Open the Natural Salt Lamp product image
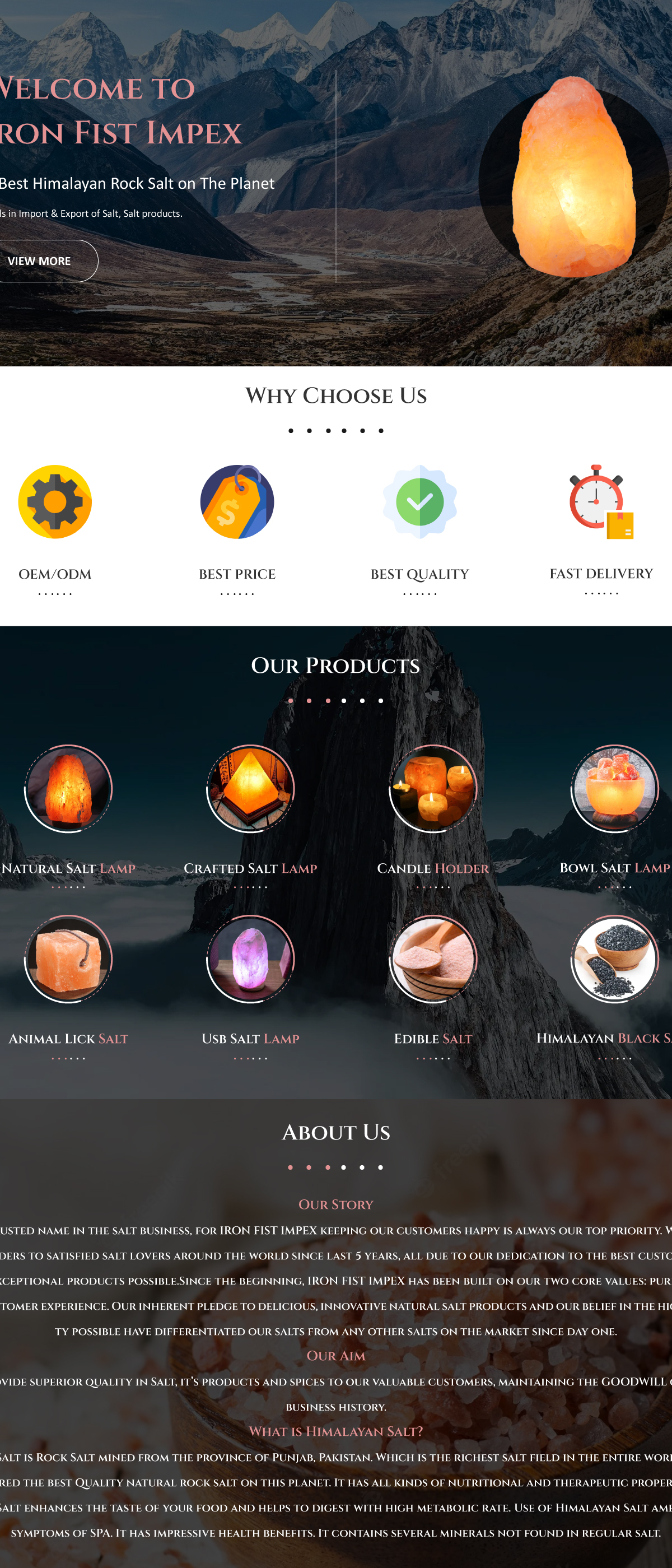The width and height of the screenshot is (672, 1568). [68, 788]
